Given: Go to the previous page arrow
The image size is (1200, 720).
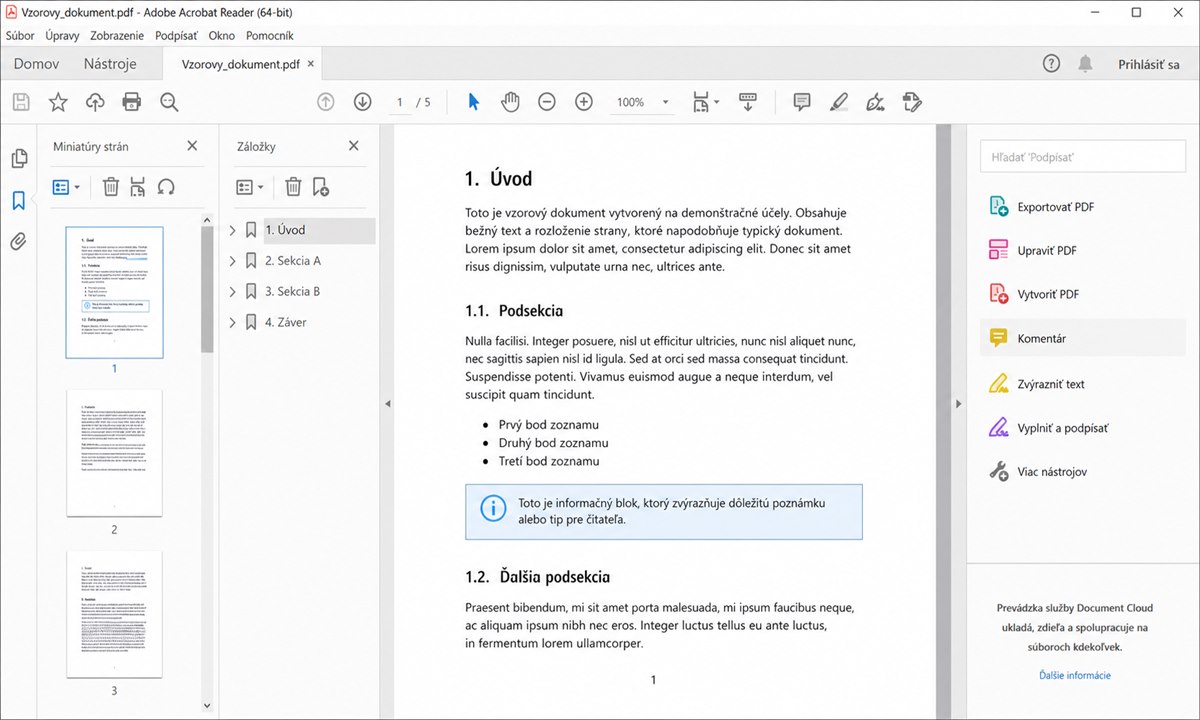Looking at the screenshot, I should tap(325, 102).
